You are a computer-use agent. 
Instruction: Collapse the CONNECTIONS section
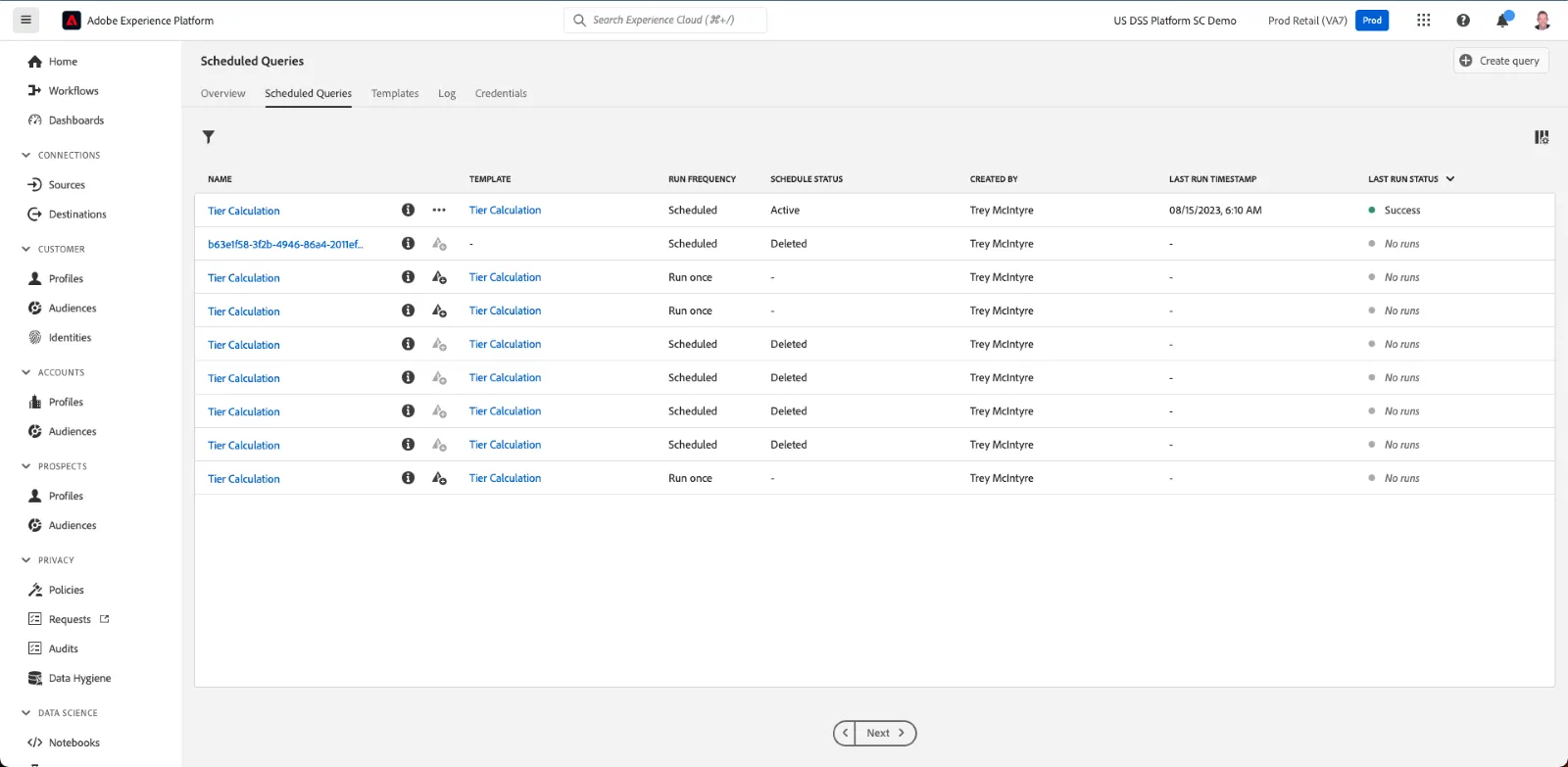[26, 155]
